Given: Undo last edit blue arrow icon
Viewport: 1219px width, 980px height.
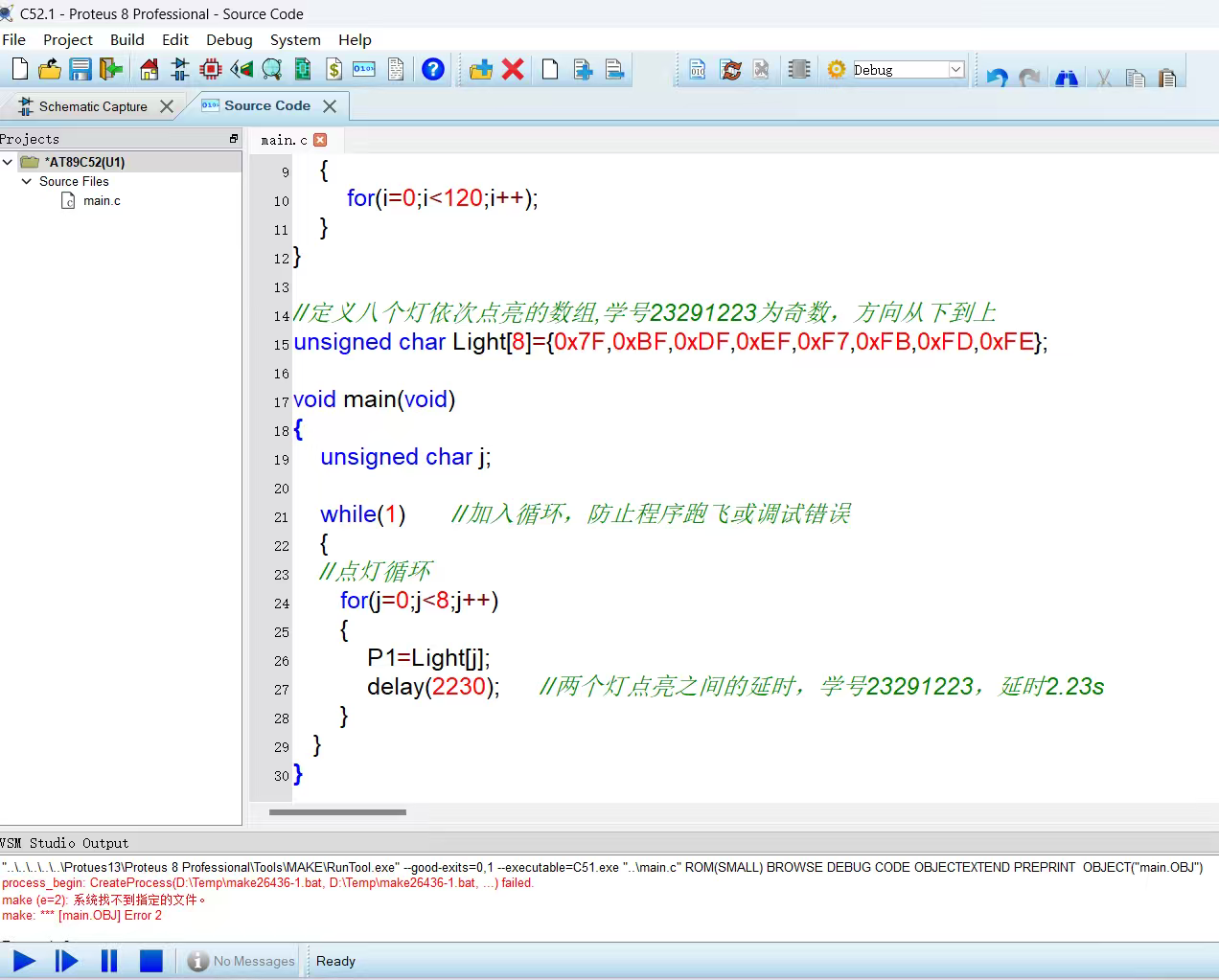Looking at the screenshot, I should [x=998, y=77].
